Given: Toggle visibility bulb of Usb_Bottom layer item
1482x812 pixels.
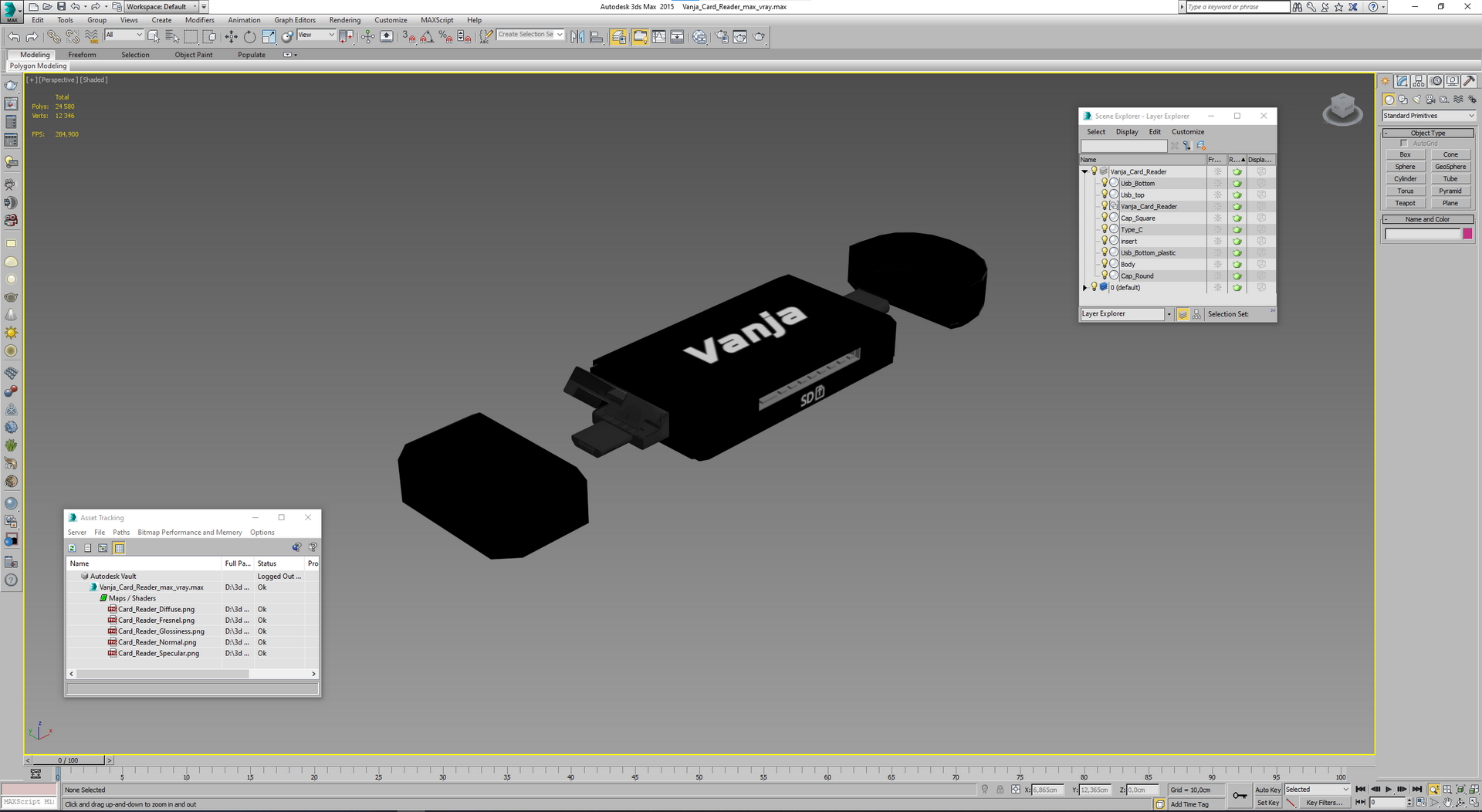Looking at the screenshot, I should pyautogui.click(x=1105, y=183).
